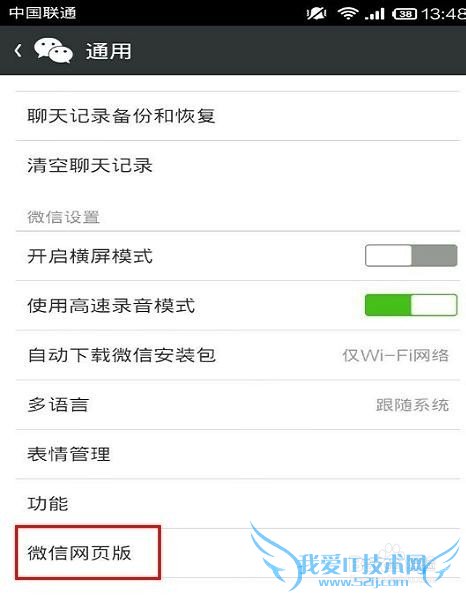Tap the 多语言 row label
The image size is (466, 597).
(58, 405)
